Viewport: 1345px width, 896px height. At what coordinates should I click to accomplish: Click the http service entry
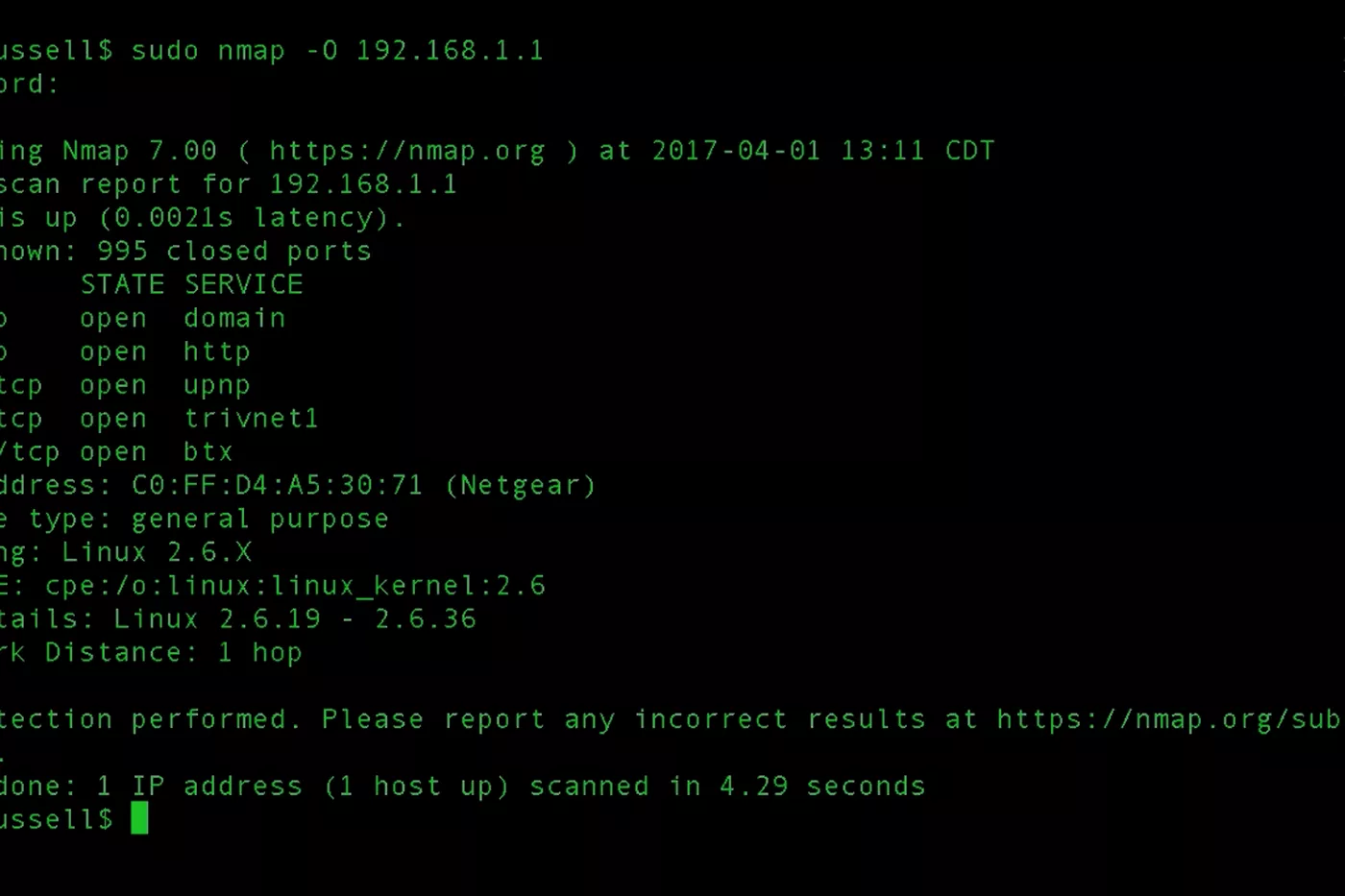coord(217,351)
